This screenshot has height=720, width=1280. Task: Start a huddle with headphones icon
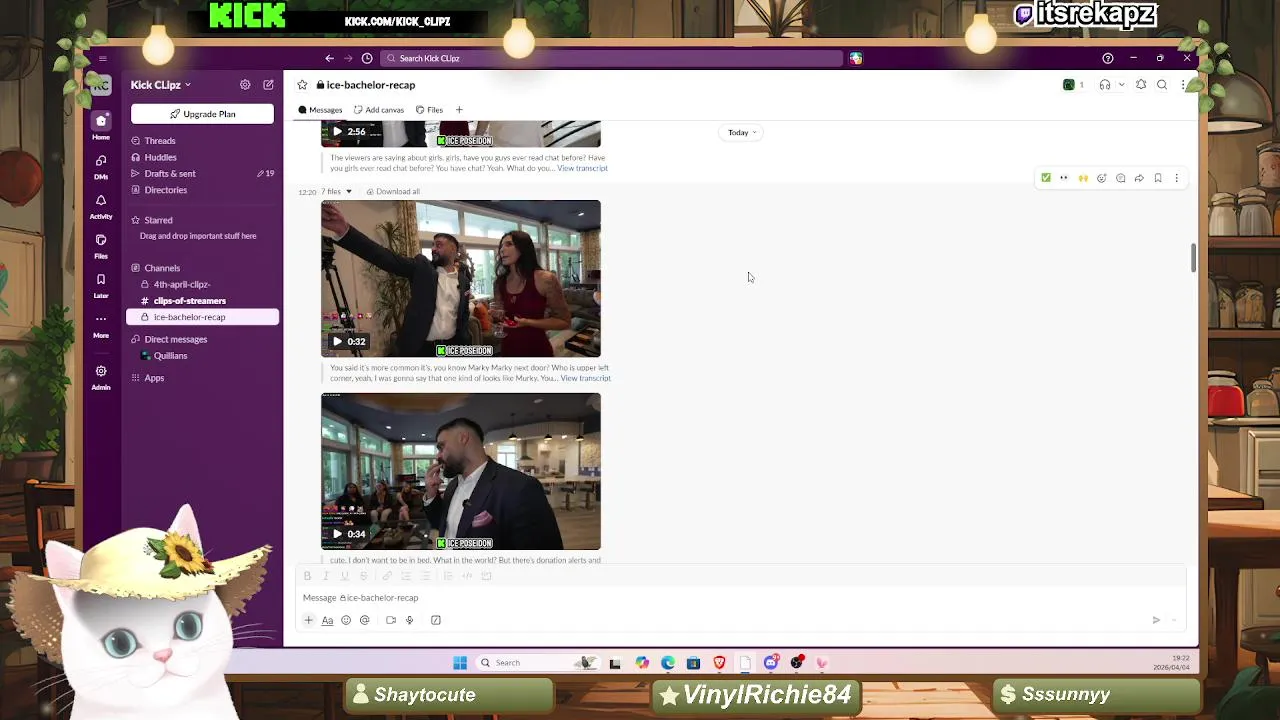click(x=1105, y=85)
